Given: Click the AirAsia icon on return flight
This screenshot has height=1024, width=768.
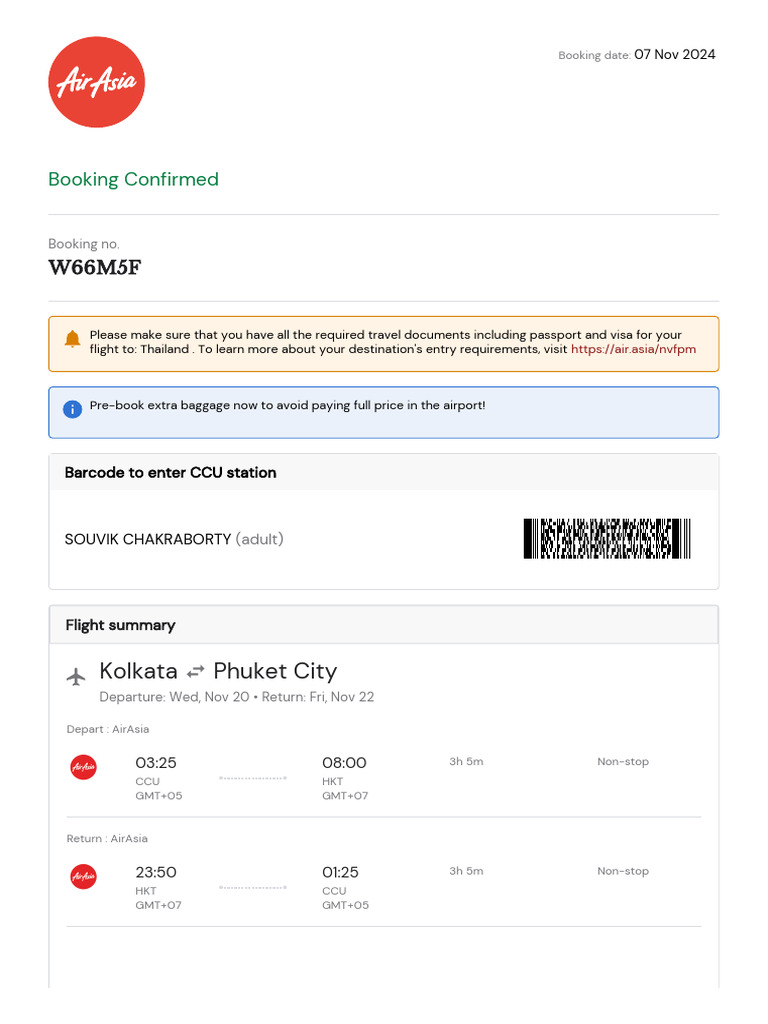Looking at the screenshot, I should [84, 877].
